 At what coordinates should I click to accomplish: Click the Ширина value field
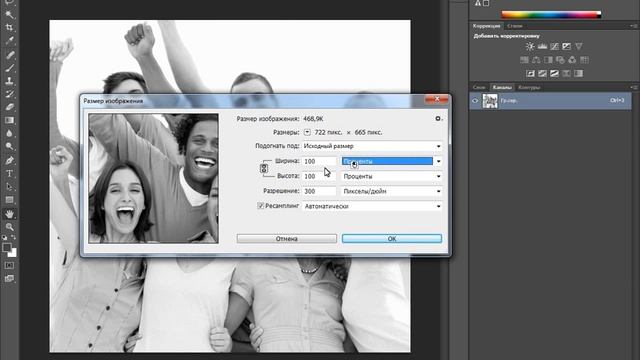(x=319, y=161)
